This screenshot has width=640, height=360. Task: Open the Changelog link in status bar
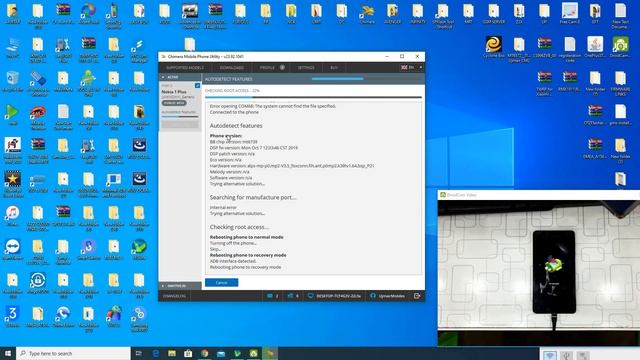[x=174, y=296]
